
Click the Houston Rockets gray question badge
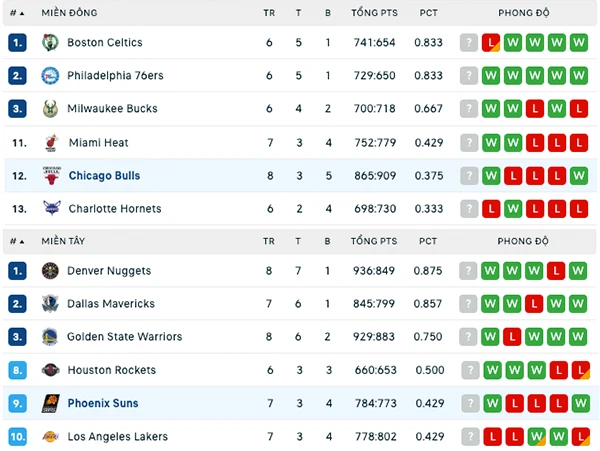(x=470, y=370)
